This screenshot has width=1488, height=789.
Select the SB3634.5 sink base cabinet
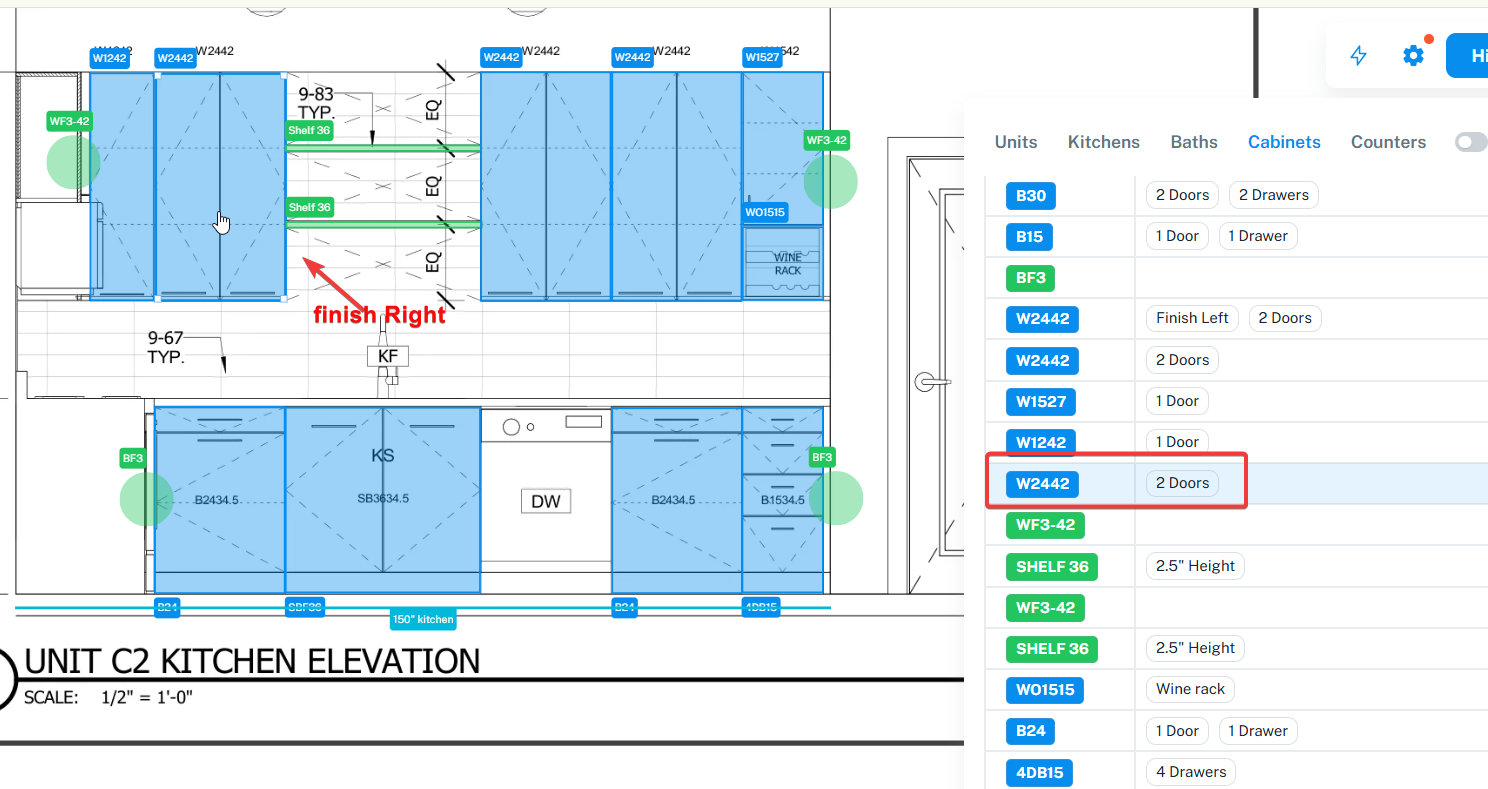(x=383, y=499)
